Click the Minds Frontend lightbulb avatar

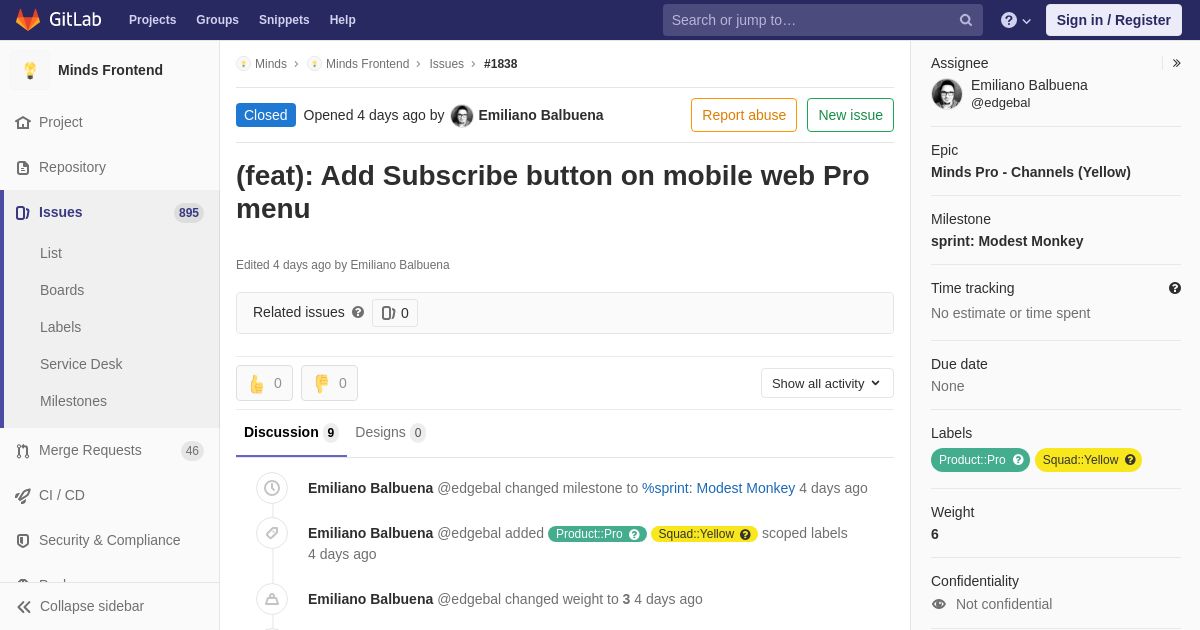click(30, 70)
